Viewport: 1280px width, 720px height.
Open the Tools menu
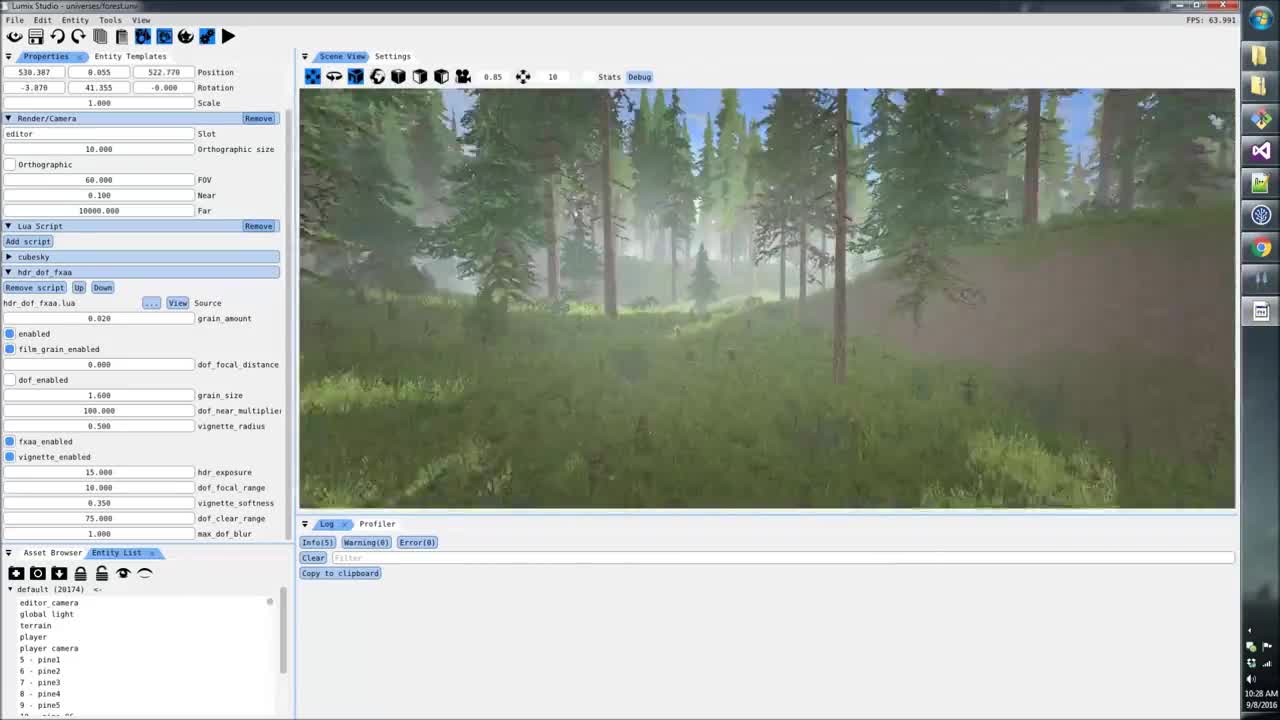click(110, 20)
